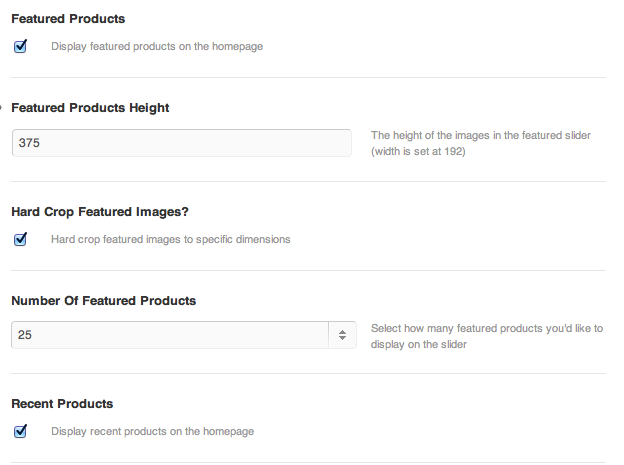The width and height of the screenshot is (624, 465).
Task: Open the Number Of Featured Products dropdown
Action: tap(183, 335)
